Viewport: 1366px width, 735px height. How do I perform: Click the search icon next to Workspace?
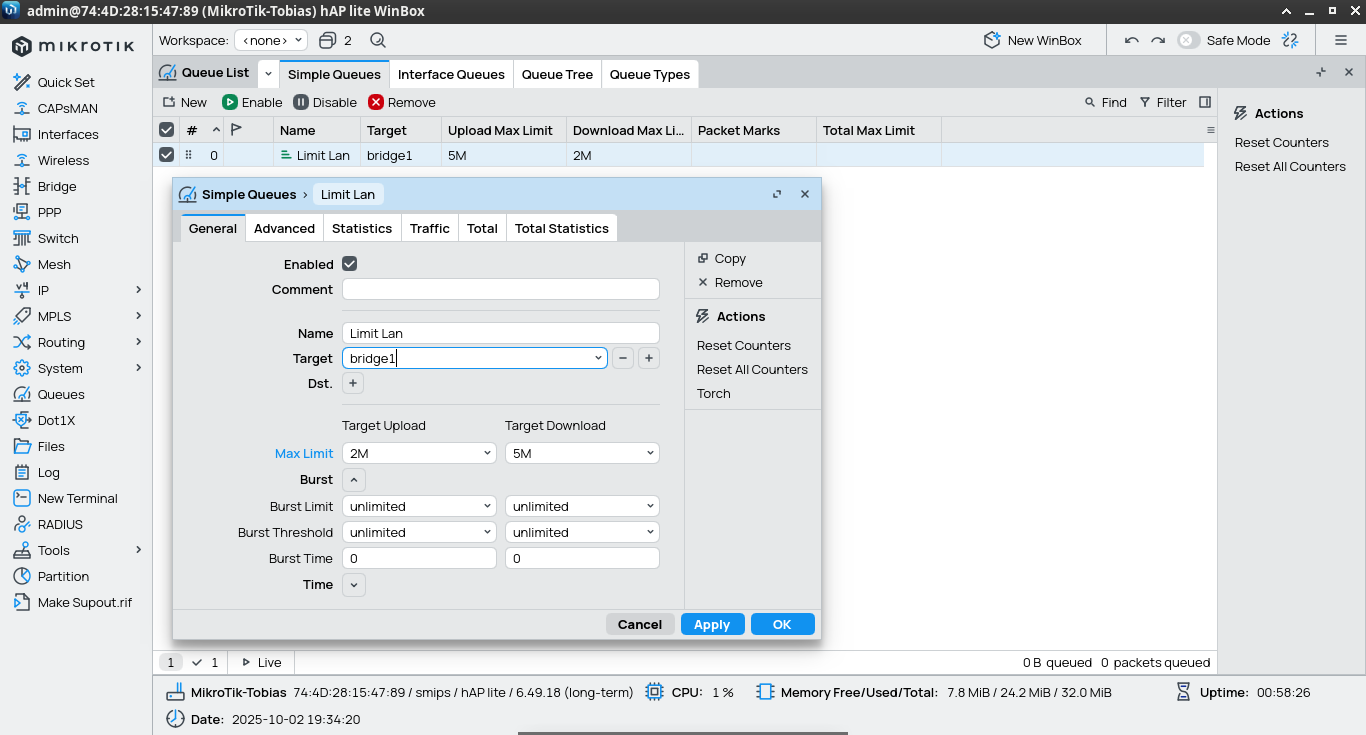378,40
